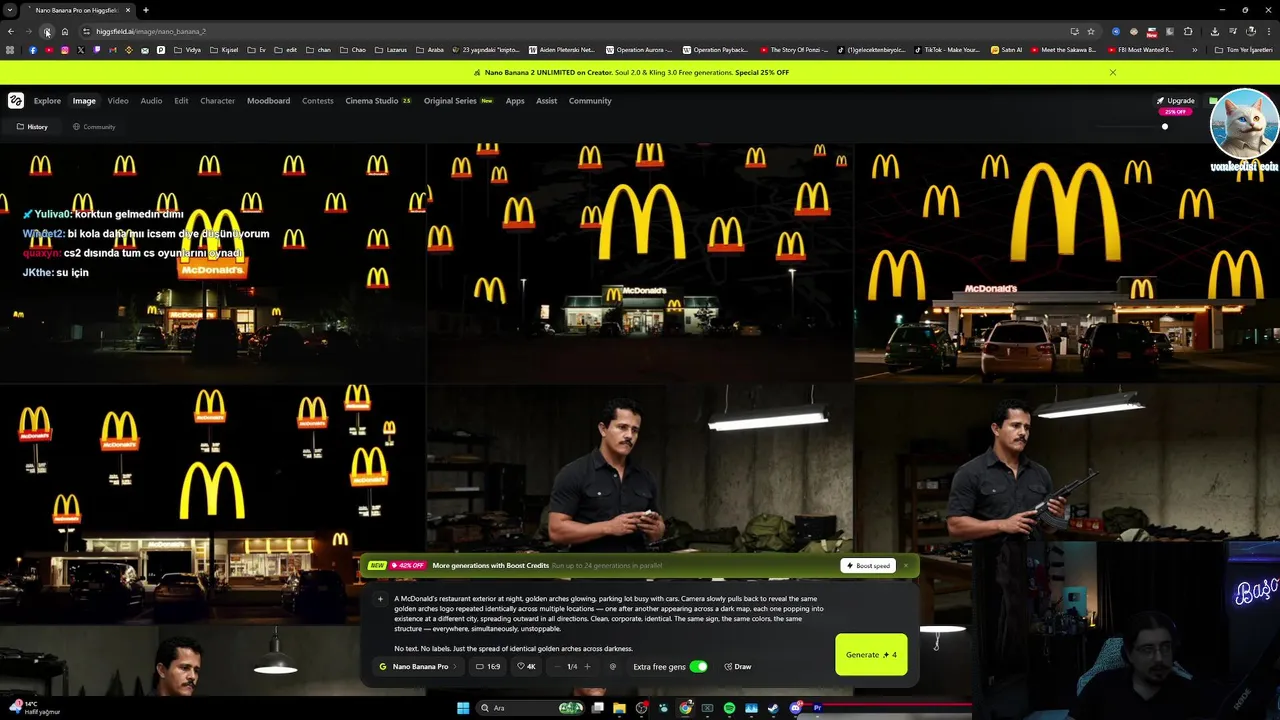Open the Apps page
The image size is (1280, 720).
pos(515,101)
